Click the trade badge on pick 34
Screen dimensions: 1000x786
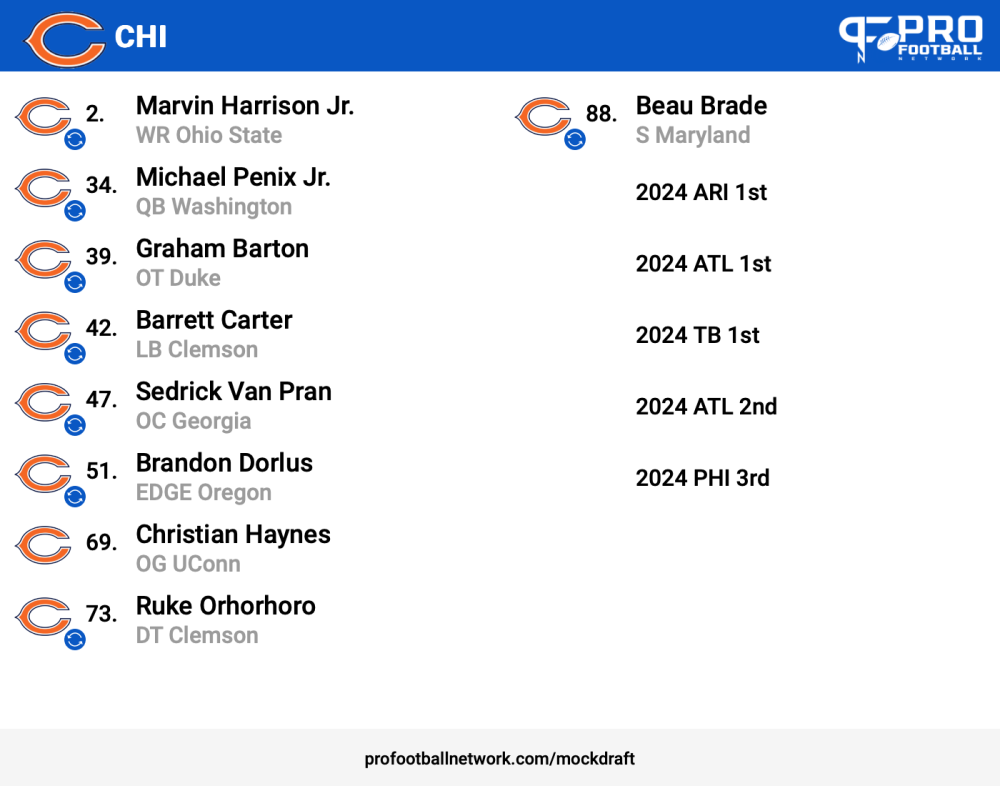pyautogui.click(x=75, y=211)
